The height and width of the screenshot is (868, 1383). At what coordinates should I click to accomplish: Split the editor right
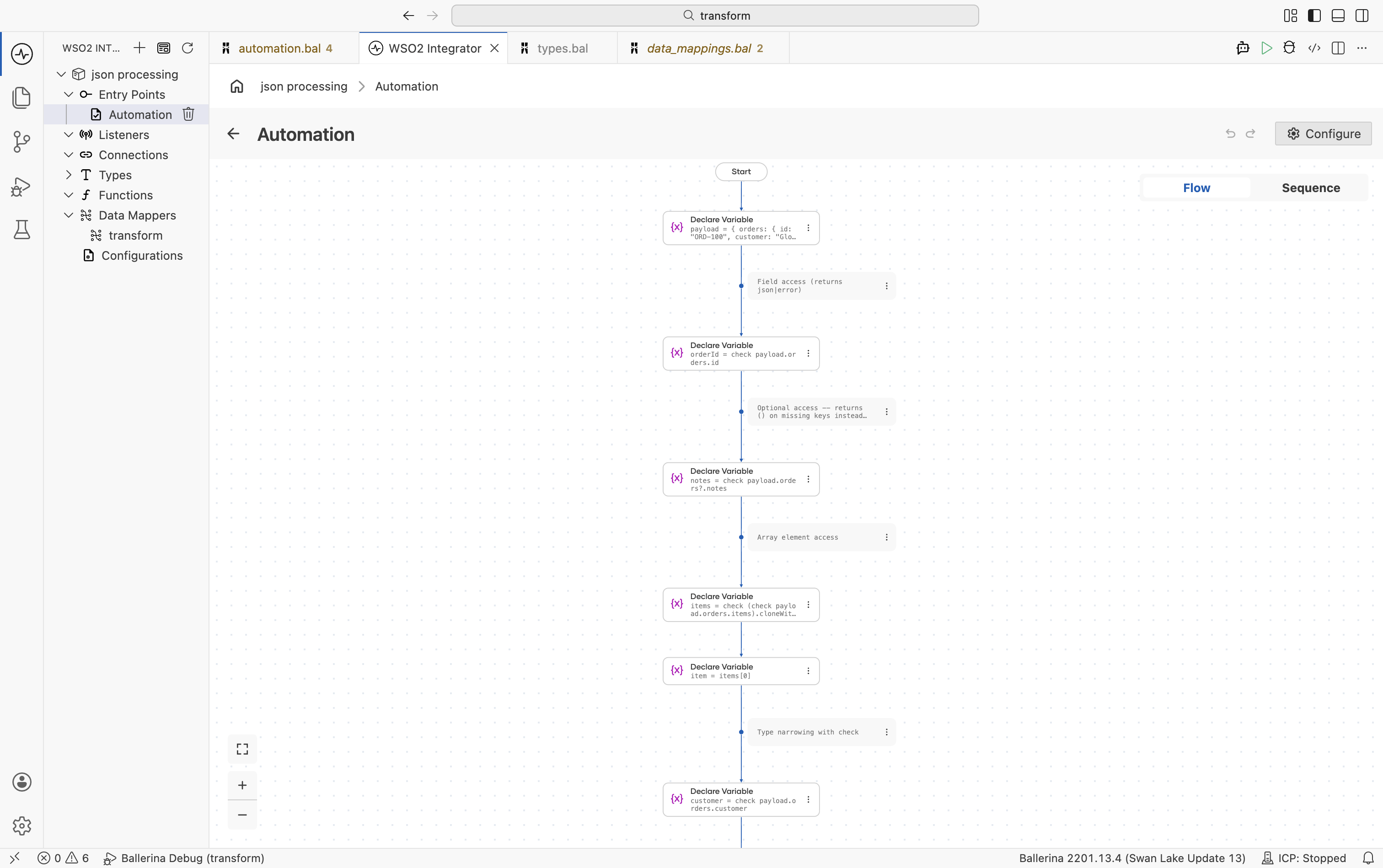click(1338, 48)
